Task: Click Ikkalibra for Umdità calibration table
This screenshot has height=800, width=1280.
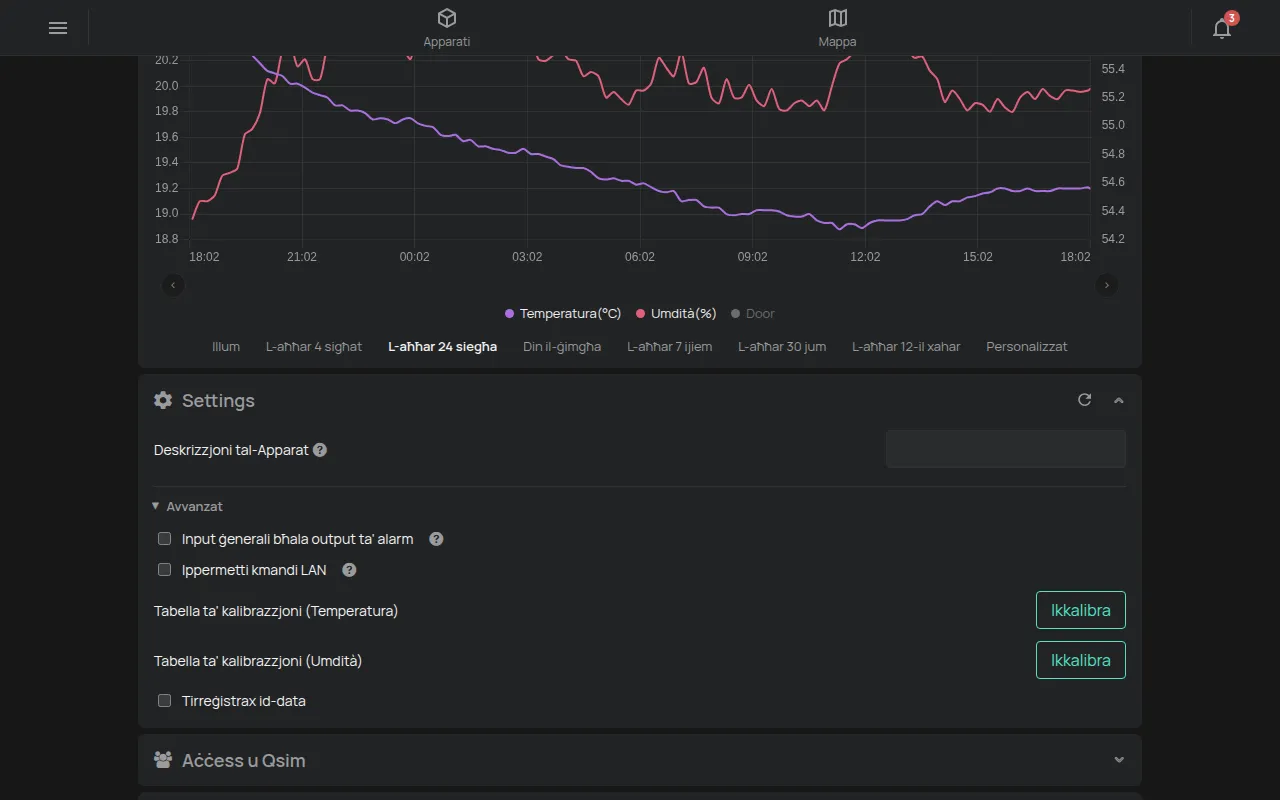Action: 1081,660
